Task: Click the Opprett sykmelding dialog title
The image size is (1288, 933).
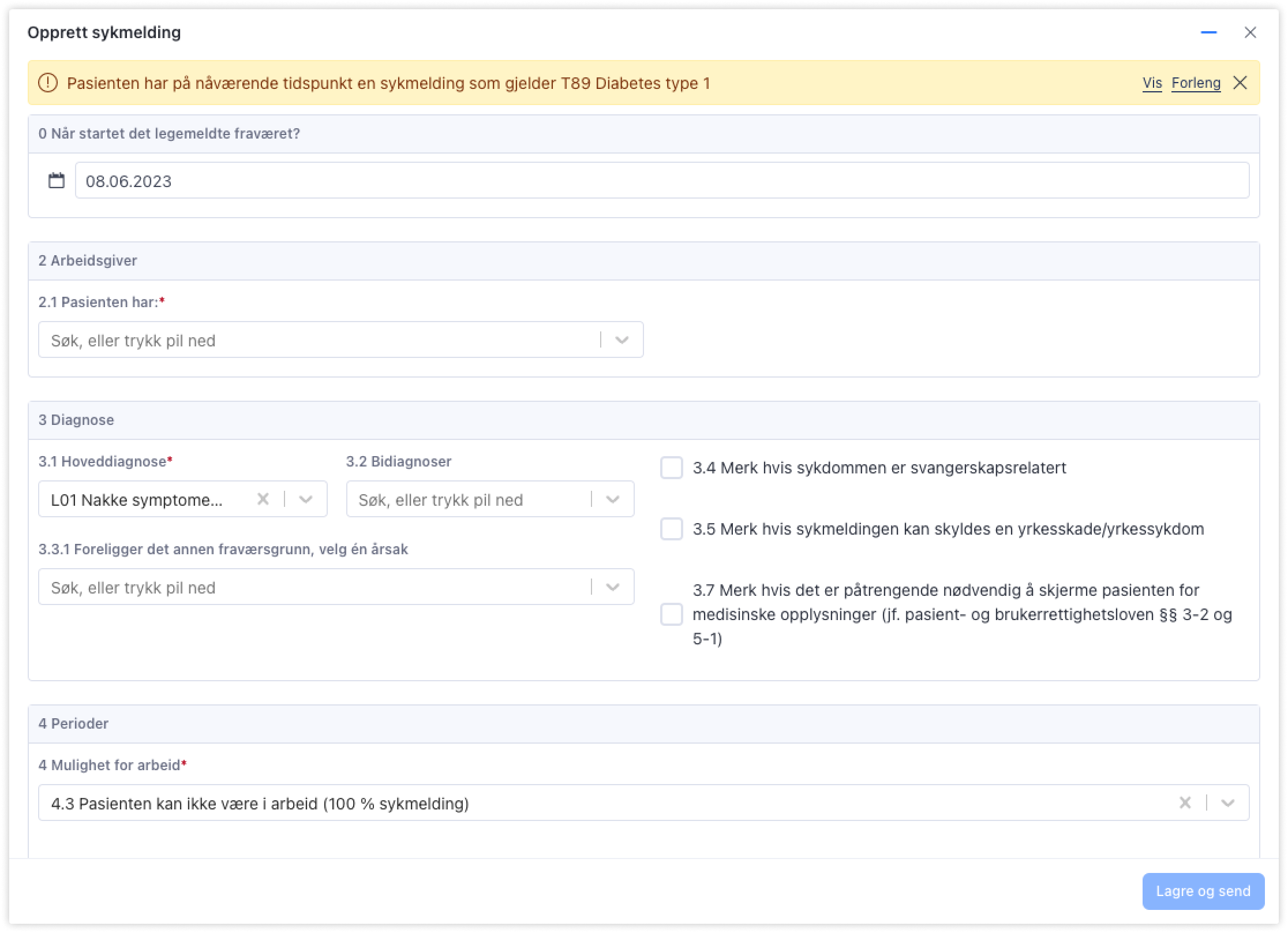Action: [104, 32]
